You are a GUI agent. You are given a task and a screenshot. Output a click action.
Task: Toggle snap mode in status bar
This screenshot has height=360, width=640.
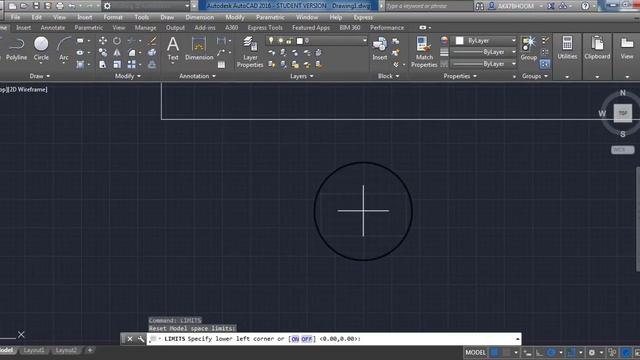point(506,352)
